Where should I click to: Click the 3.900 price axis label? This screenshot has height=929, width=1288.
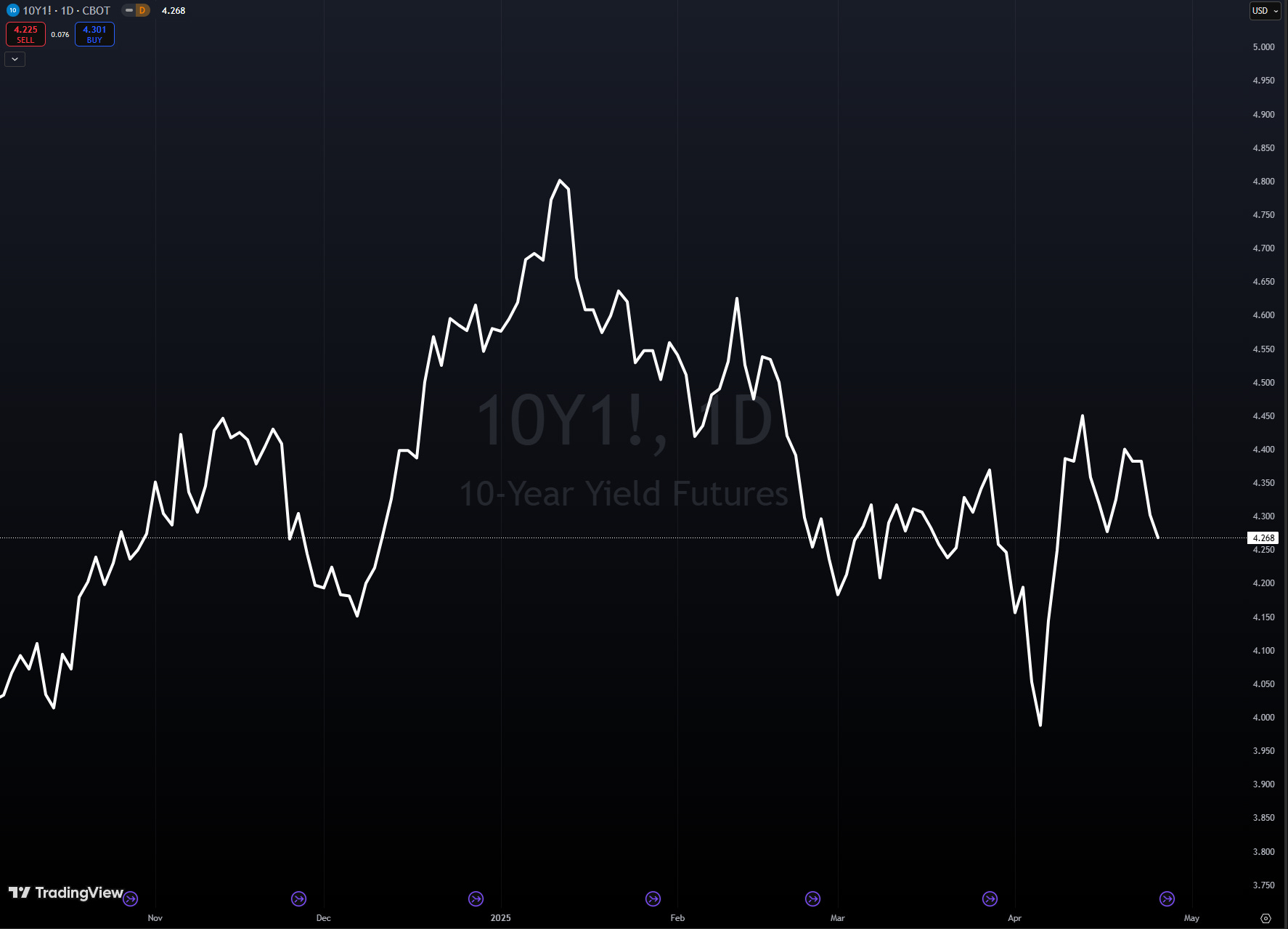(1264, 784)
